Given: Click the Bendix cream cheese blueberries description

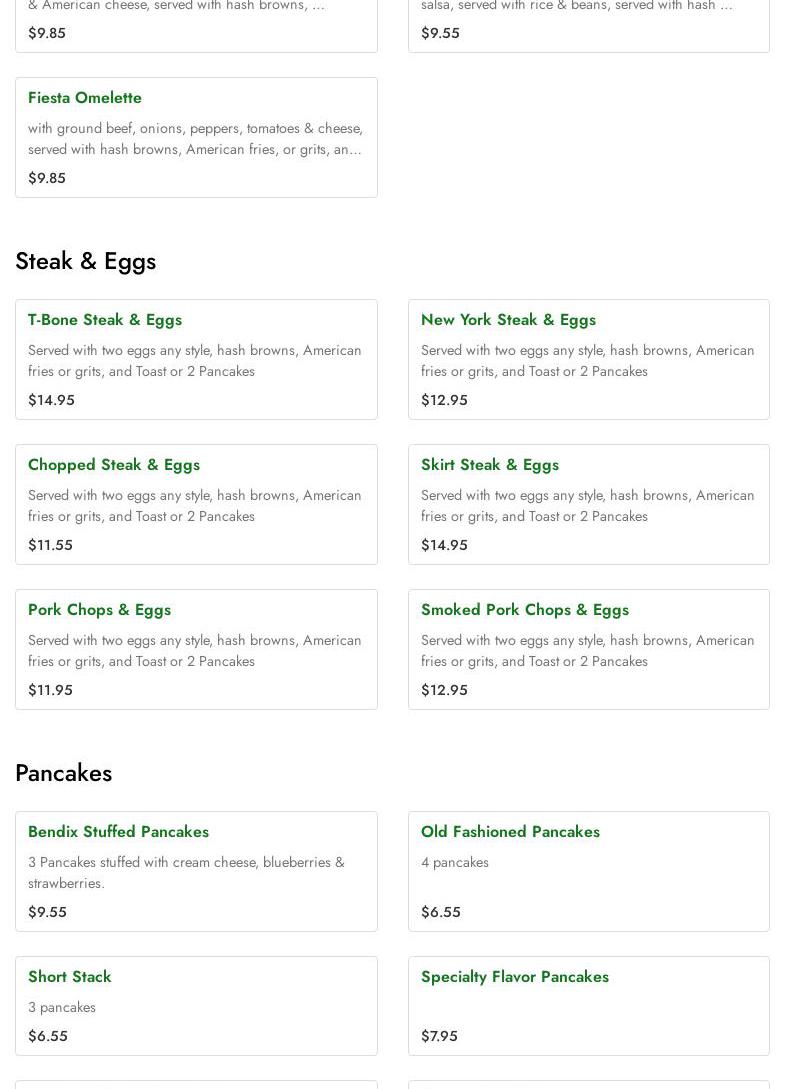Looking at the screenshot, I should [186, 872].
